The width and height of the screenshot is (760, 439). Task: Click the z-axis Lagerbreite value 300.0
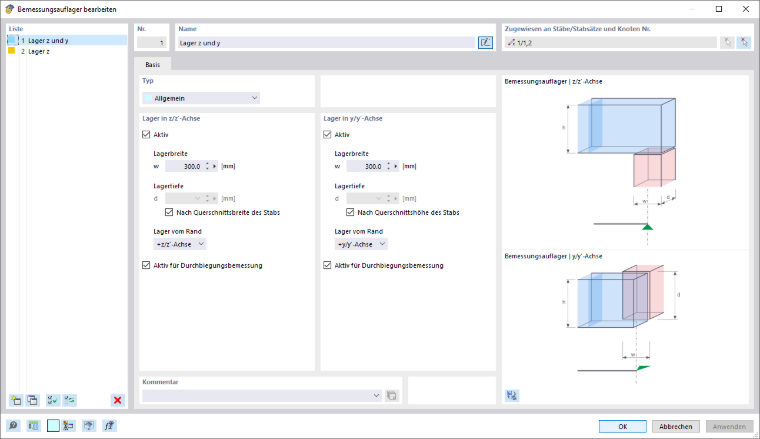click(184, 166)
